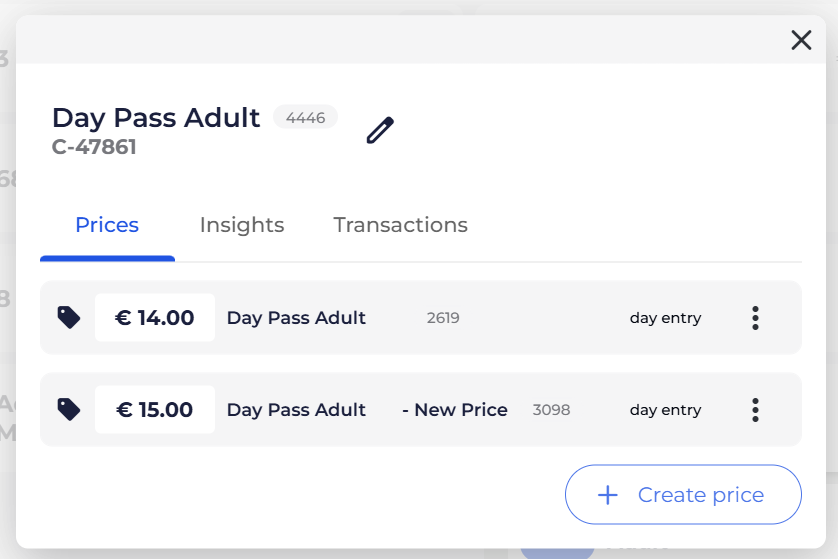
Task: Click the C-47861 code under the title
Action: tap(94, 147)
